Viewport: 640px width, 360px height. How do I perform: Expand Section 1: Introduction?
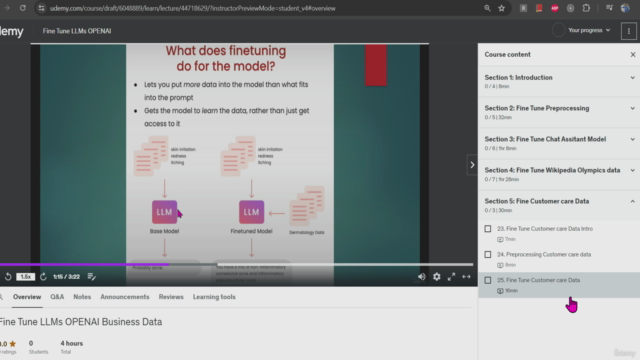559,81
